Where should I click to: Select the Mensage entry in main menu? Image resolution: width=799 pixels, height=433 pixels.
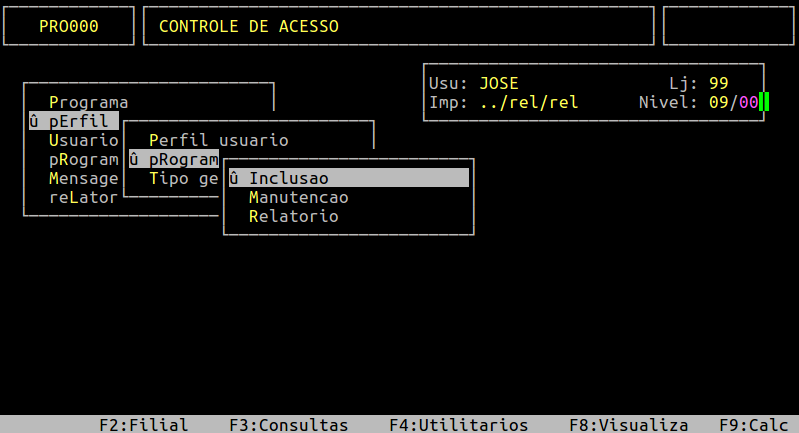(x=83, y=178)
